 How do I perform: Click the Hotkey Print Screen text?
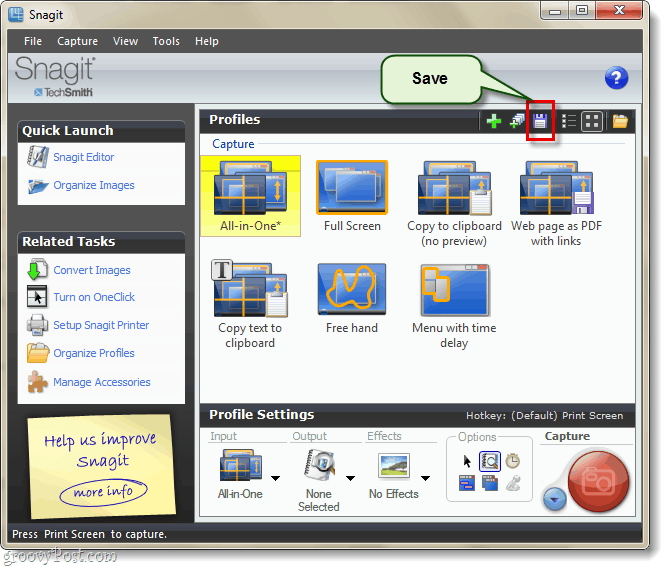click(544, 416)
